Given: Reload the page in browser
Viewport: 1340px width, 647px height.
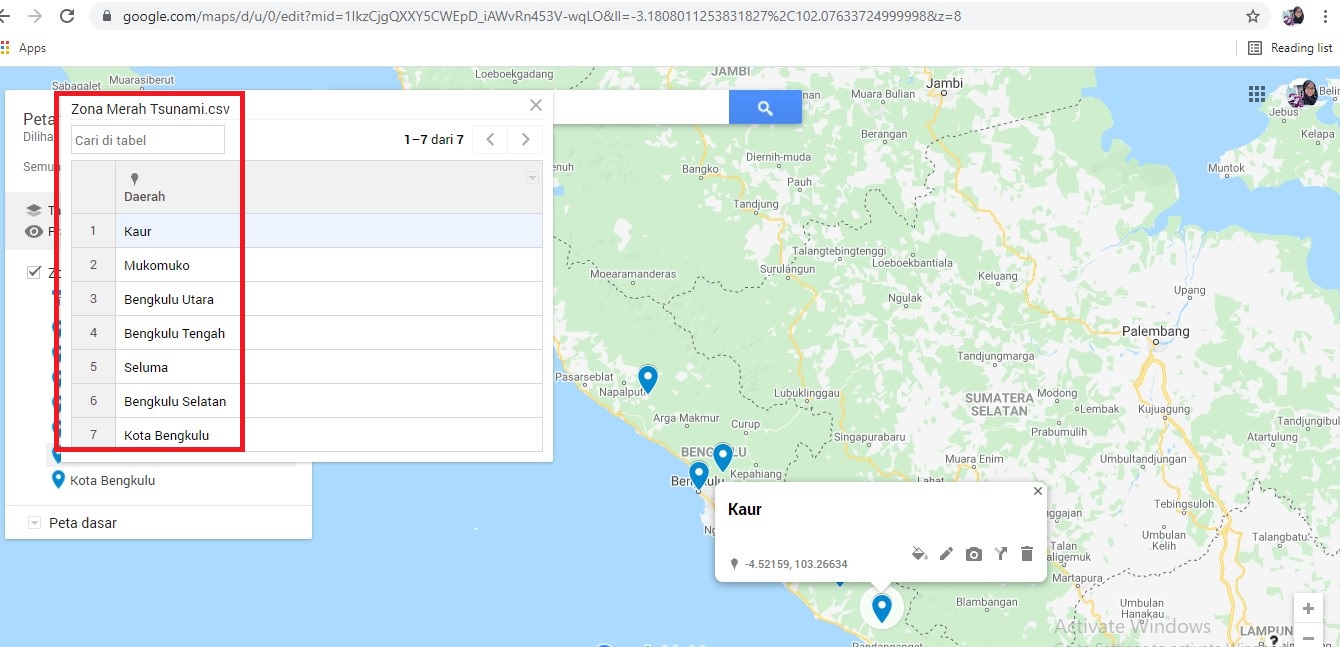Looking at the screenshot, I should point(67,16).
